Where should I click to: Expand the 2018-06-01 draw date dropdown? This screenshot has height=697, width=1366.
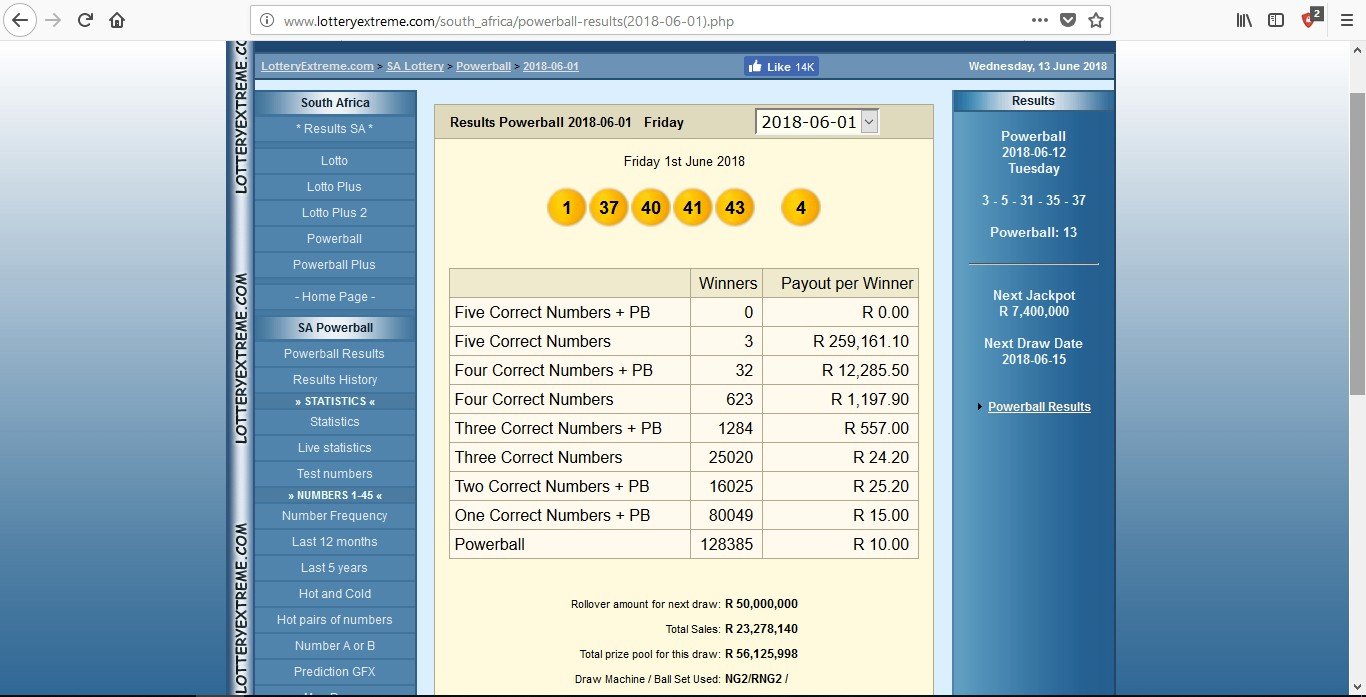pyautogui.click(x=817, y=122)
